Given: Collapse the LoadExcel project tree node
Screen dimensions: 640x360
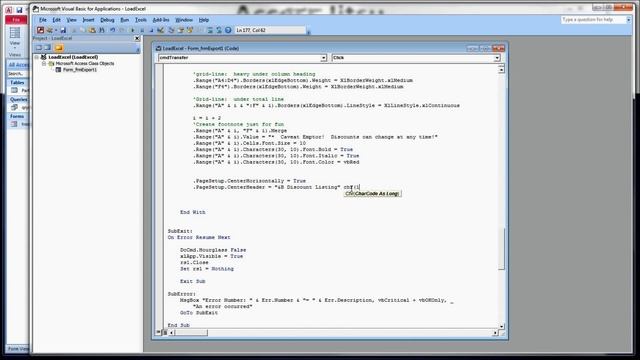Looking at the screenshot, I should [x=37, y=57].
